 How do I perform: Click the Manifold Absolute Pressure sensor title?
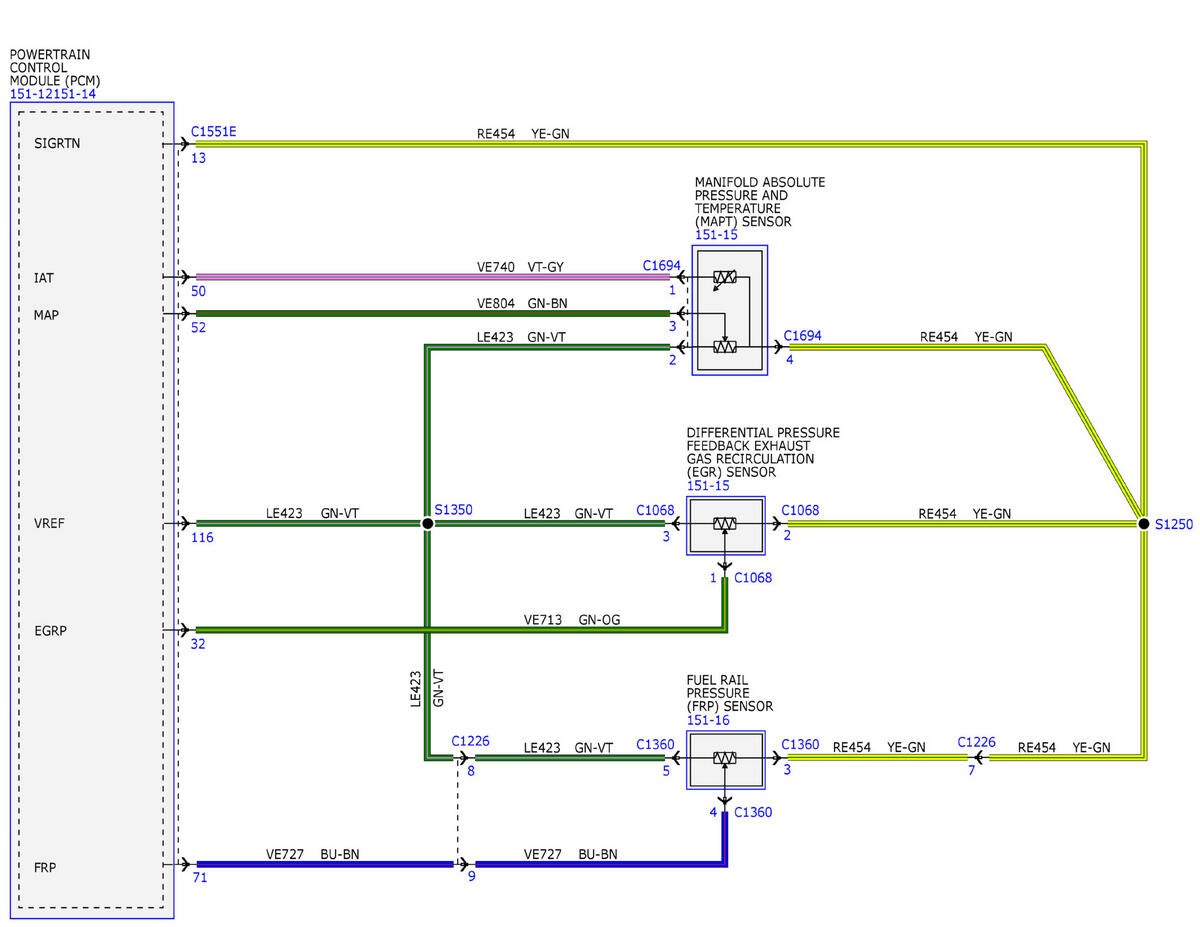[760, 203]
